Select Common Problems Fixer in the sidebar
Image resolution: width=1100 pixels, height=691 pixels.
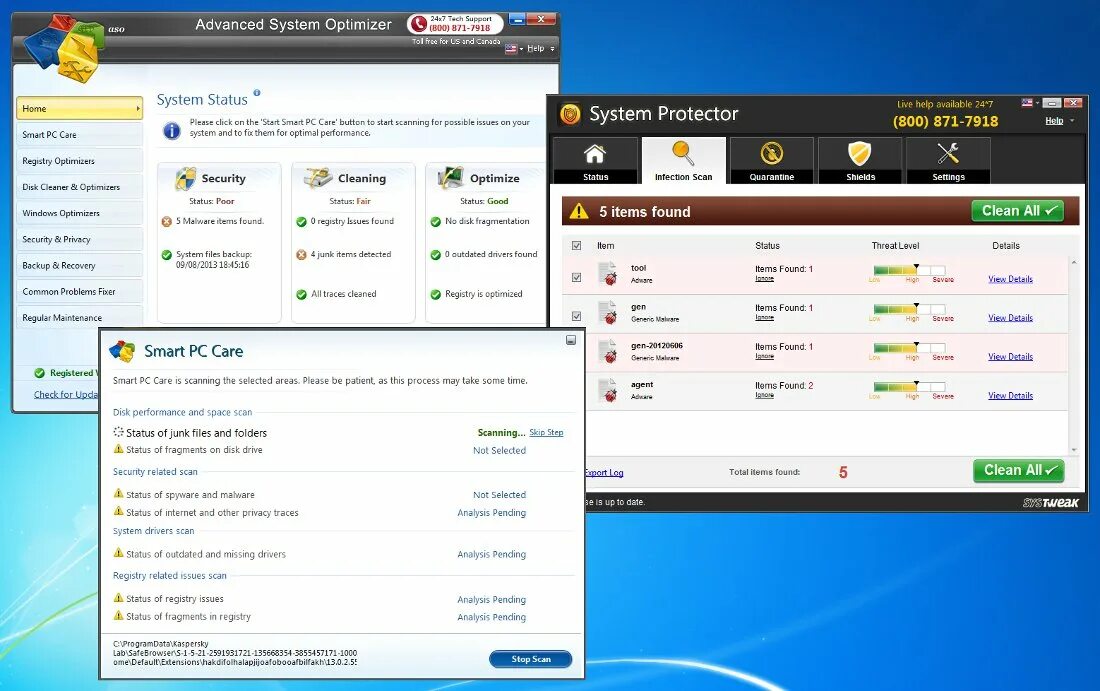(x=79, y=291)
